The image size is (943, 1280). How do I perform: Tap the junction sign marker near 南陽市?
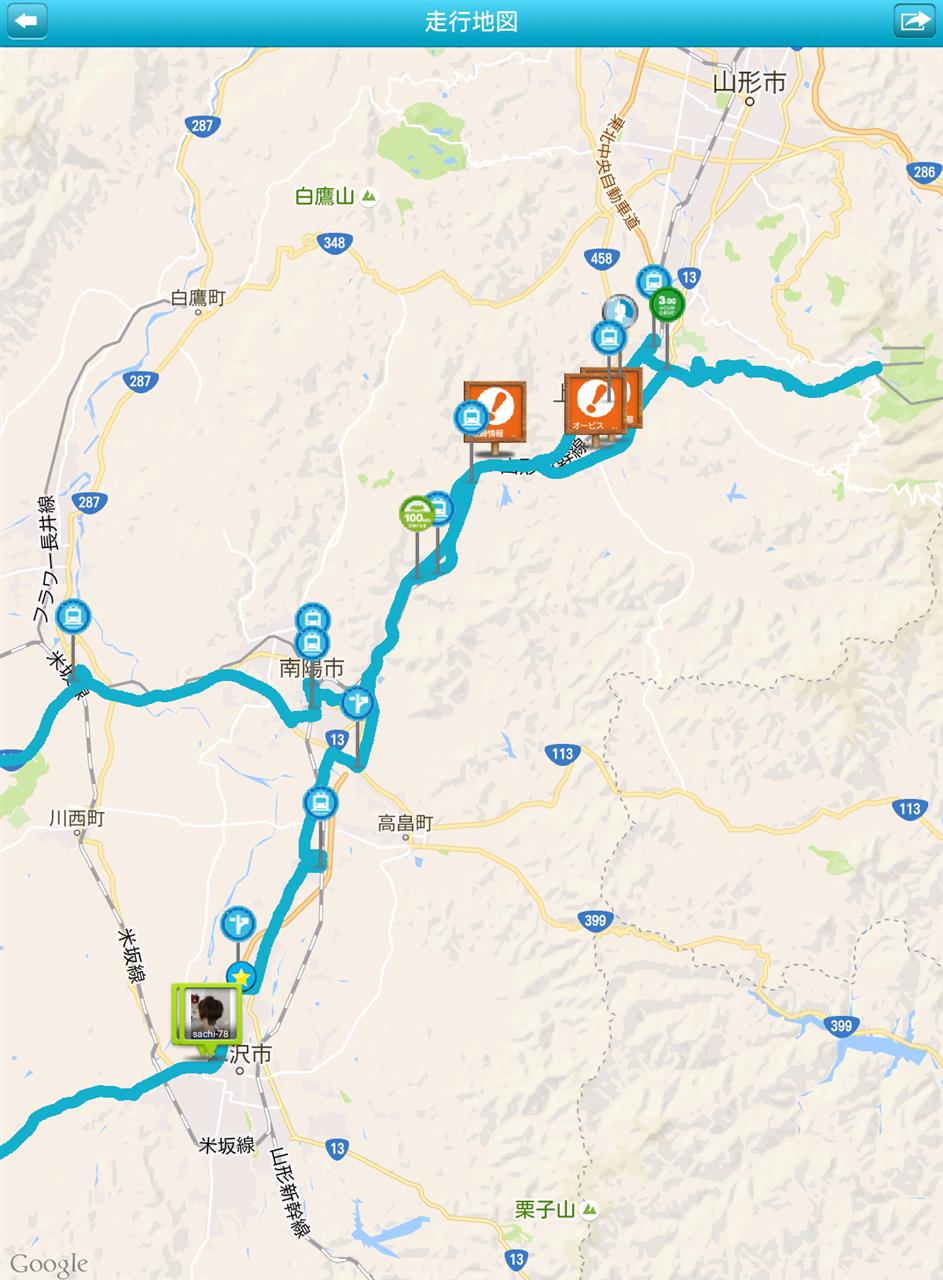[357, 703]
